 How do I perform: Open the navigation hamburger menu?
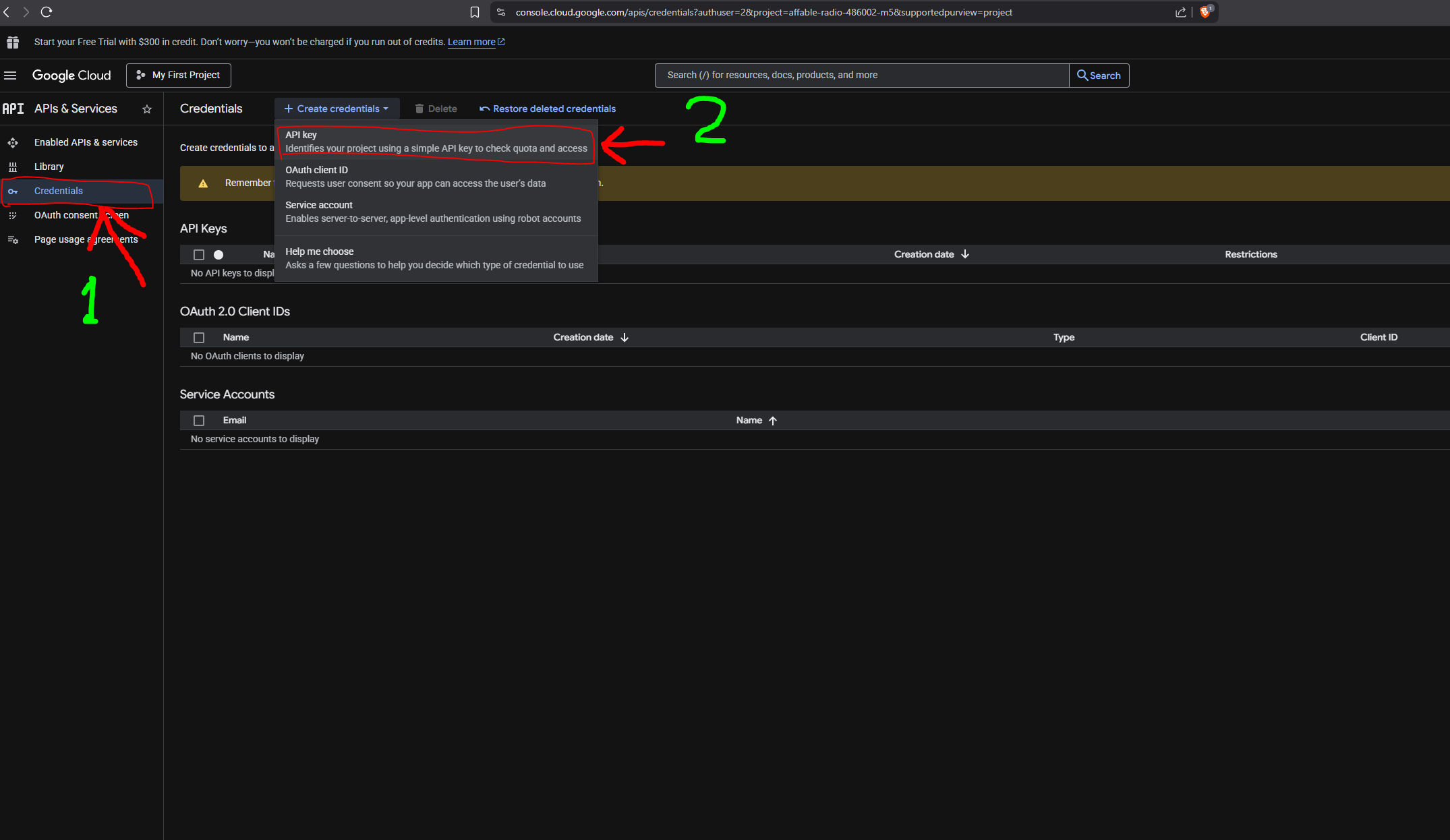11,75
